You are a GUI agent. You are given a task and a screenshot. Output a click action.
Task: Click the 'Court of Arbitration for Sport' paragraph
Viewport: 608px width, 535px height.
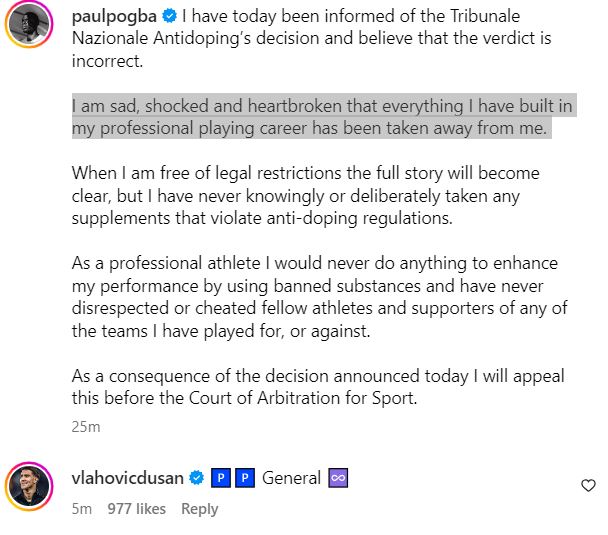click(318, 388)
